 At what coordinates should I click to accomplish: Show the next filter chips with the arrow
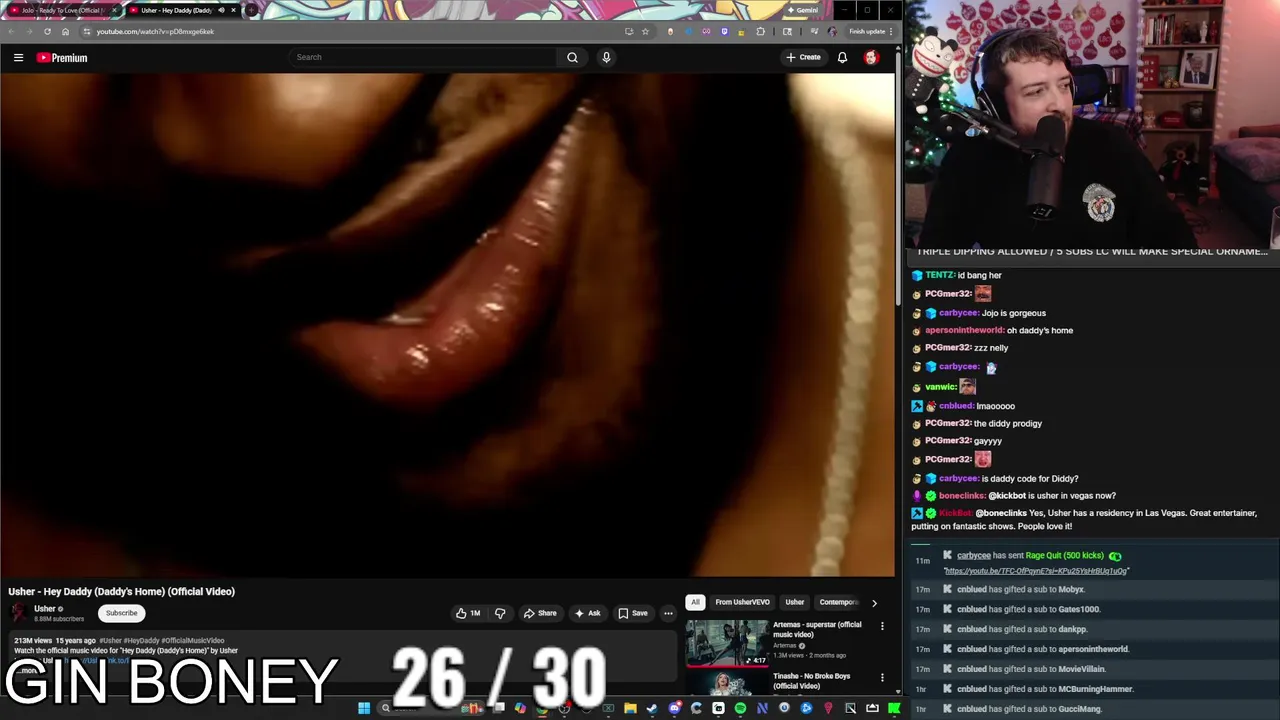[874, 603]
